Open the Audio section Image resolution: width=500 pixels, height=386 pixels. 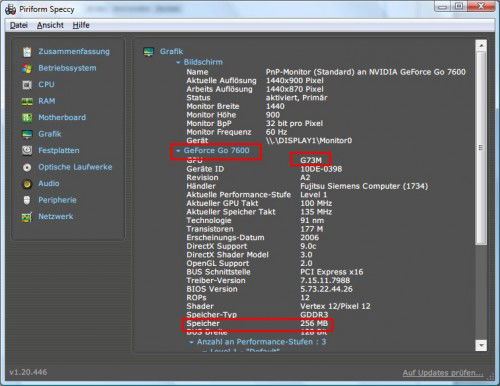[x=49, y=183]
